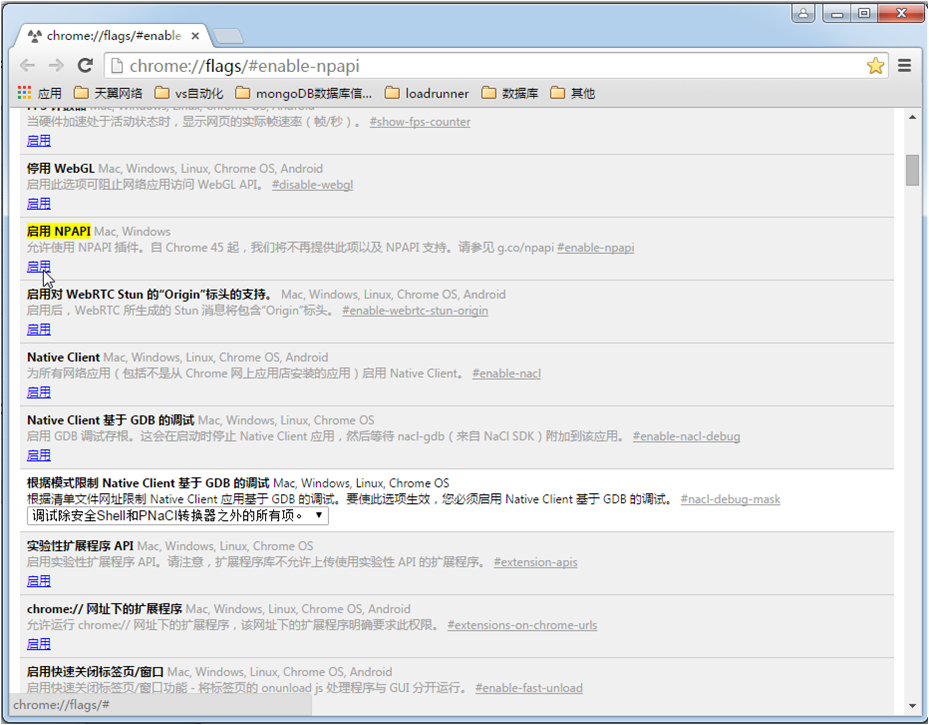
Task: Enable Native Client GDB debugging flag
Action: click(x=39, y=455)
